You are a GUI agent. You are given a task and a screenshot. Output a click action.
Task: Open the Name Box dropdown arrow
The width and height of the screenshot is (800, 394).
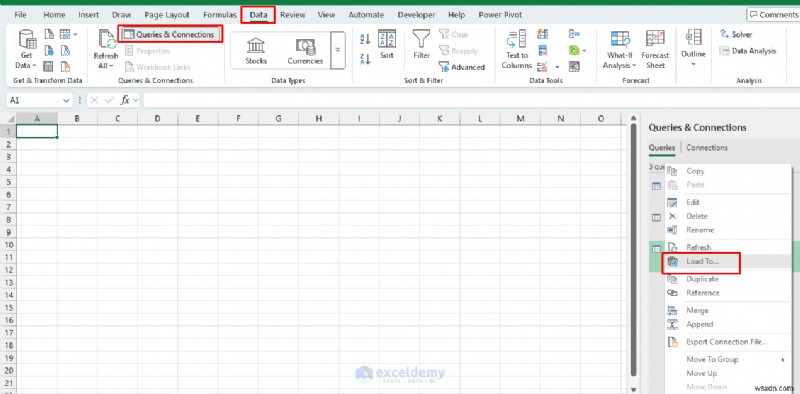click(66, 101)
